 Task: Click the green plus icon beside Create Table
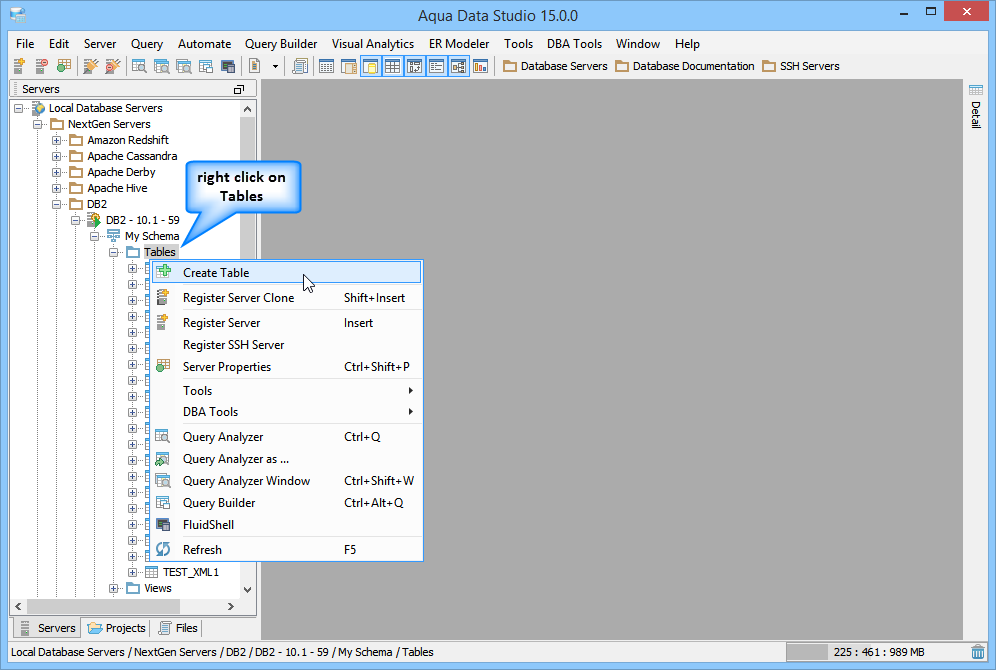click(164, 271)
